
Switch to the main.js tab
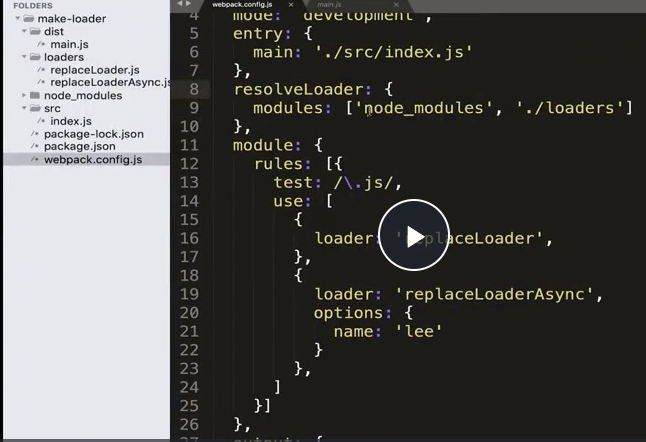pos(330,5)
